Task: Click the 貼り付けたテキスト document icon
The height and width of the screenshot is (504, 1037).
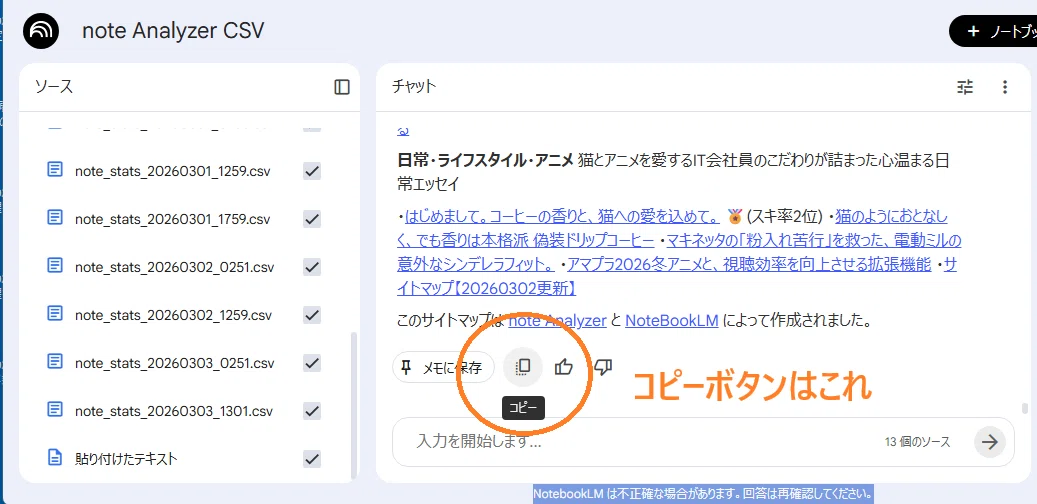Action: 55,458
